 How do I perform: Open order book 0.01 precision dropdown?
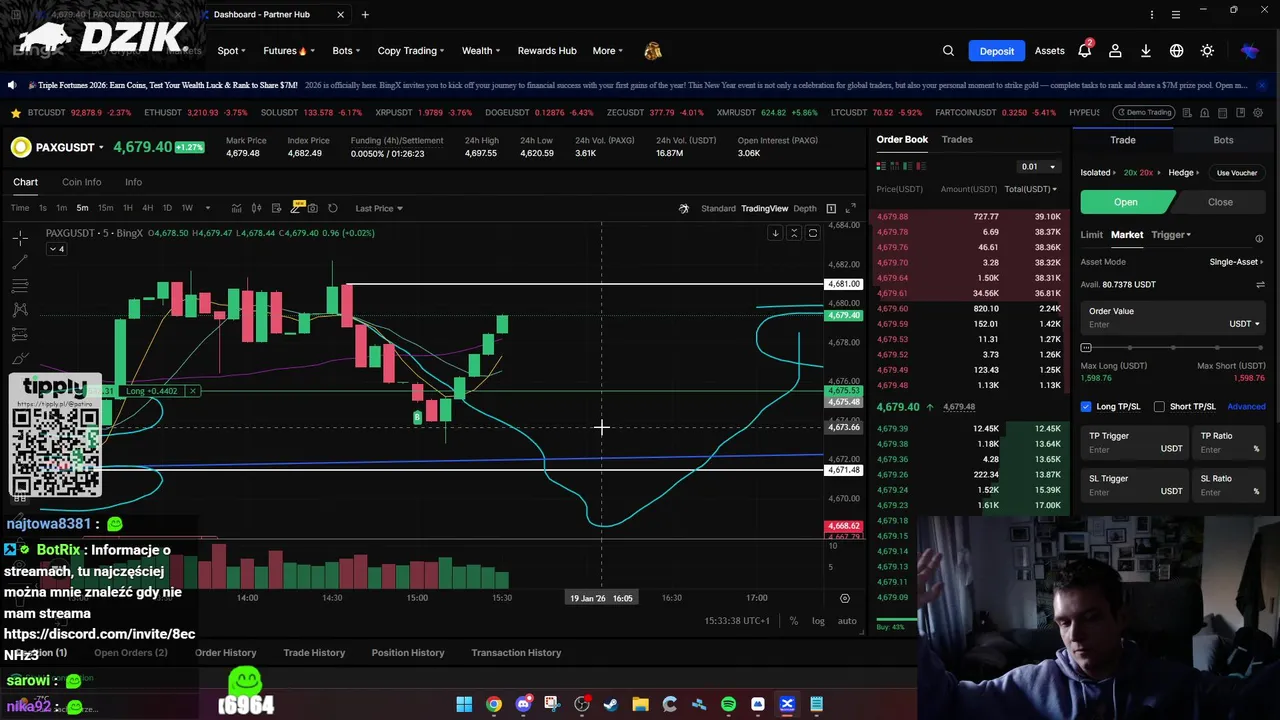pyautogui.click(x=1037, y=166)
